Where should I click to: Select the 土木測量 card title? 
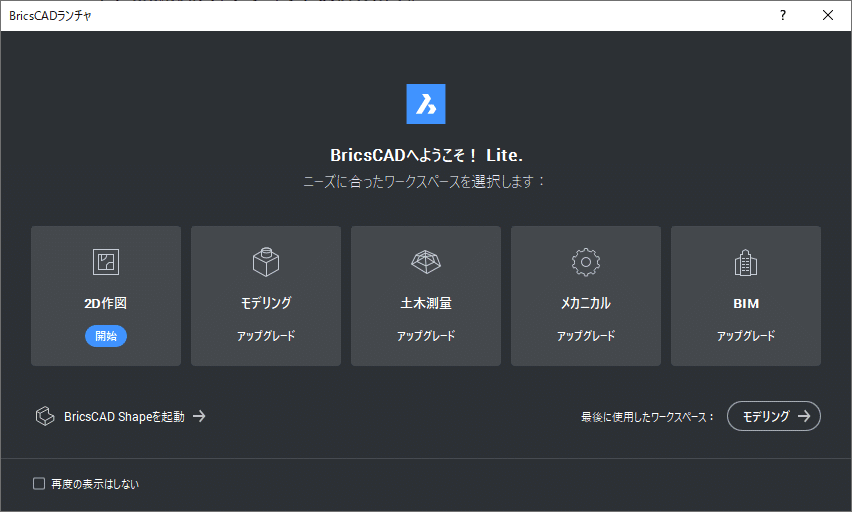[x=426, y=303]
